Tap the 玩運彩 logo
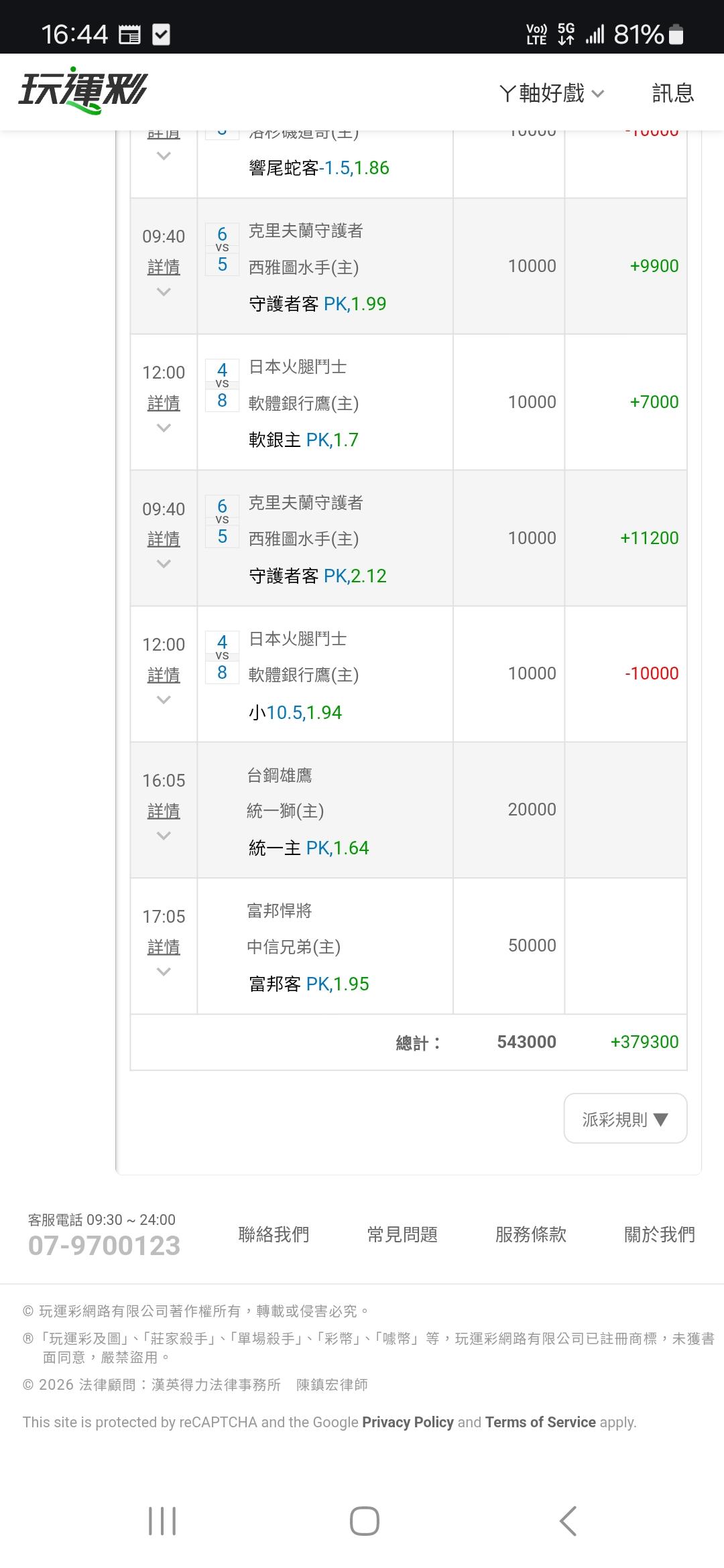 (82, 90)
